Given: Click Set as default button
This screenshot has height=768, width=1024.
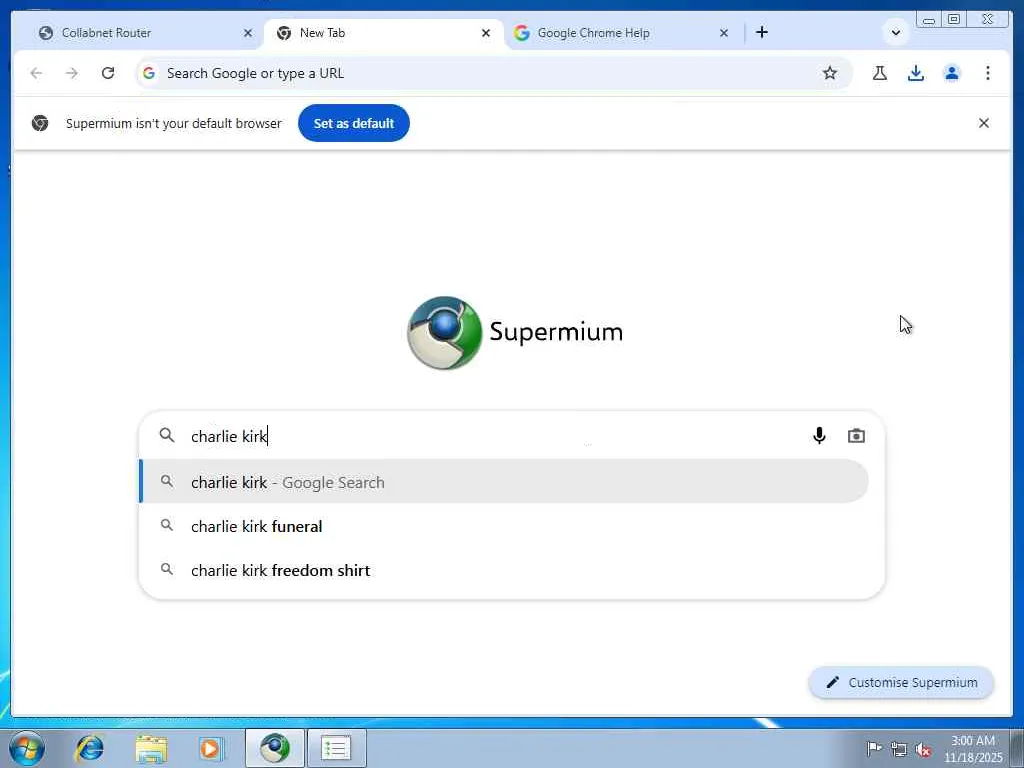Looking at the screenshot, I should coord(353,123).
